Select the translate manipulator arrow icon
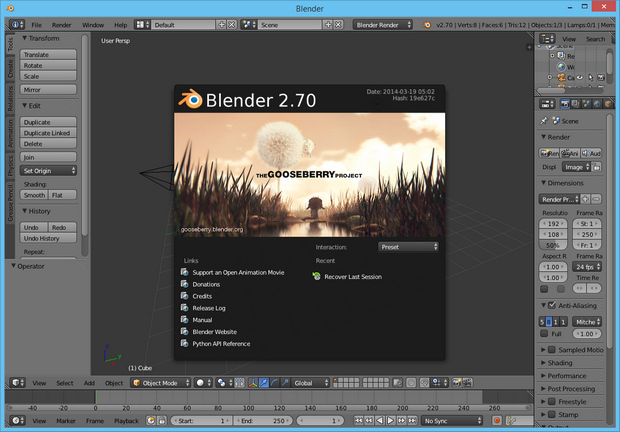This screenshot has height=432, width=620. [x=263, y=383]
